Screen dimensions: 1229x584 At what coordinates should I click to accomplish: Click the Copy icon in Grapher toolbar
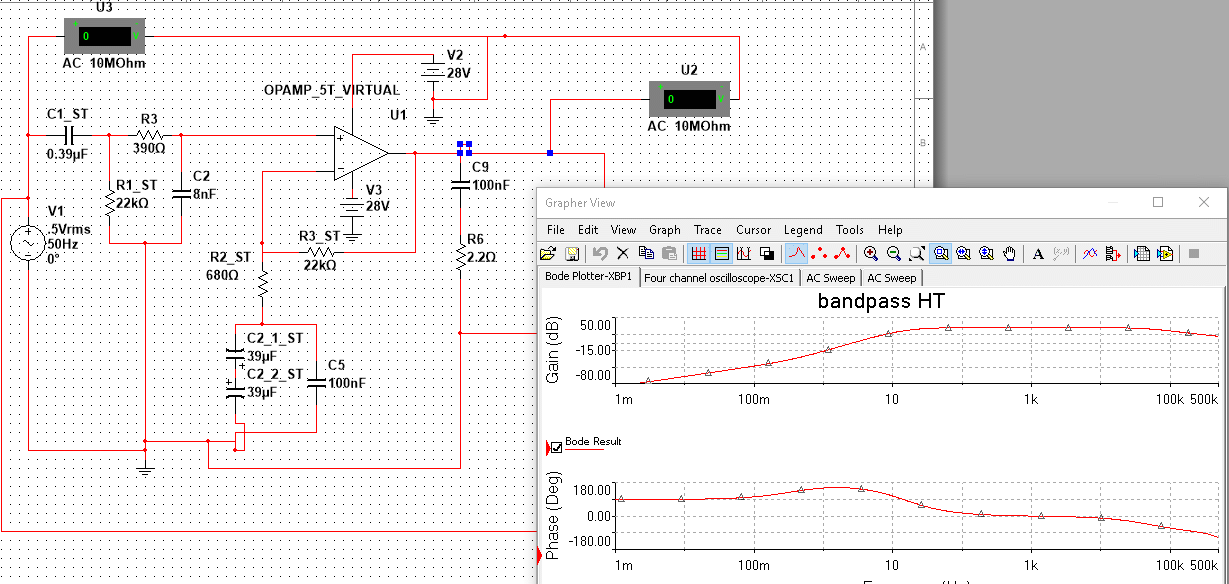pyautogui.click(x=646, y=254)
